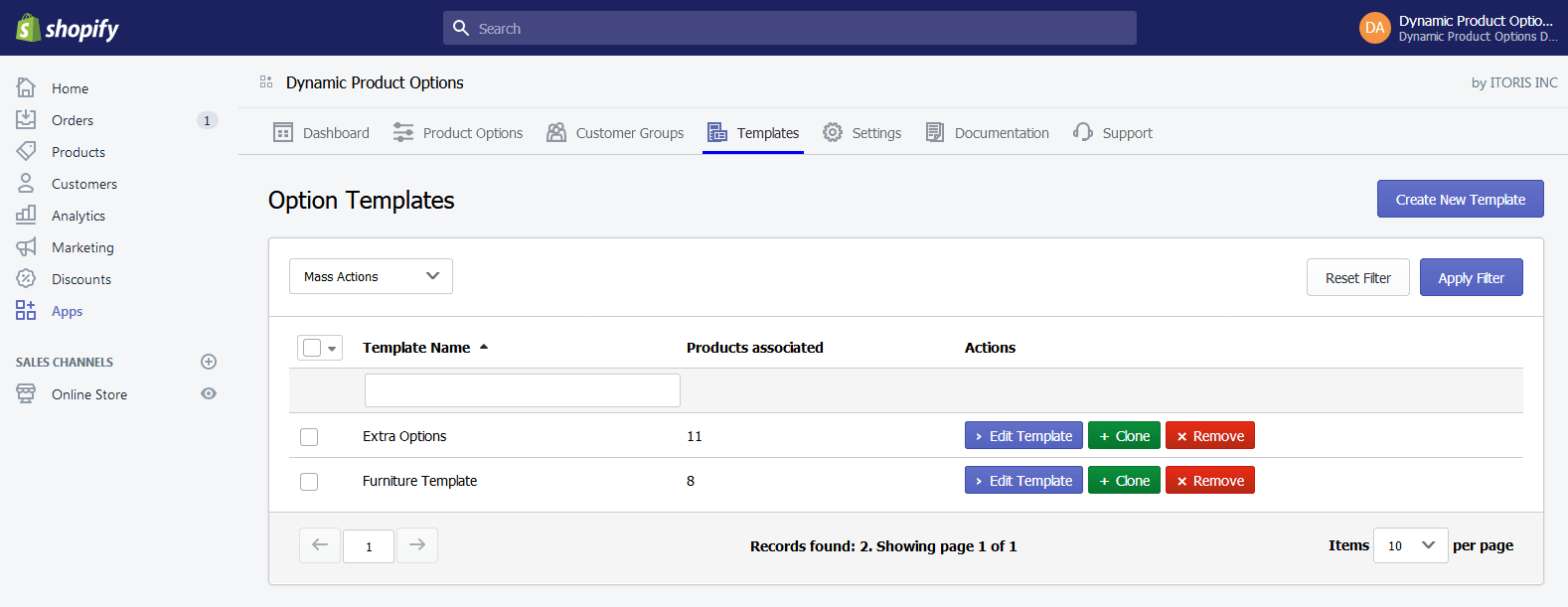Click the Templates tab icon
Screen dimensions: 1568x607
click(x=717, y=132)
